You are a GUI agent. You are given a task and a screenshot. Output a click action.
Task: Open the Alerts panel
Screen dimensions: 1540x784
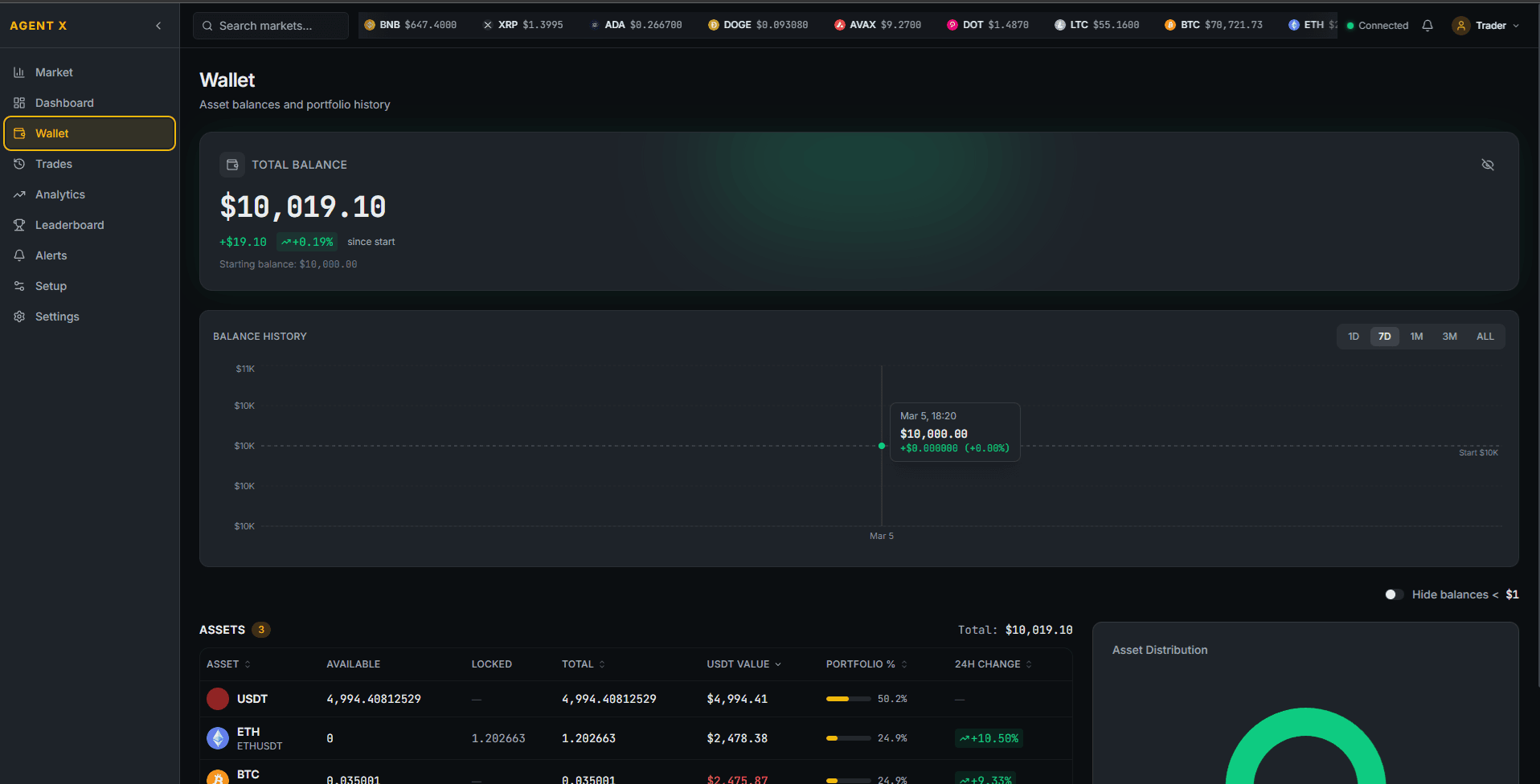[x=51, y=255]
